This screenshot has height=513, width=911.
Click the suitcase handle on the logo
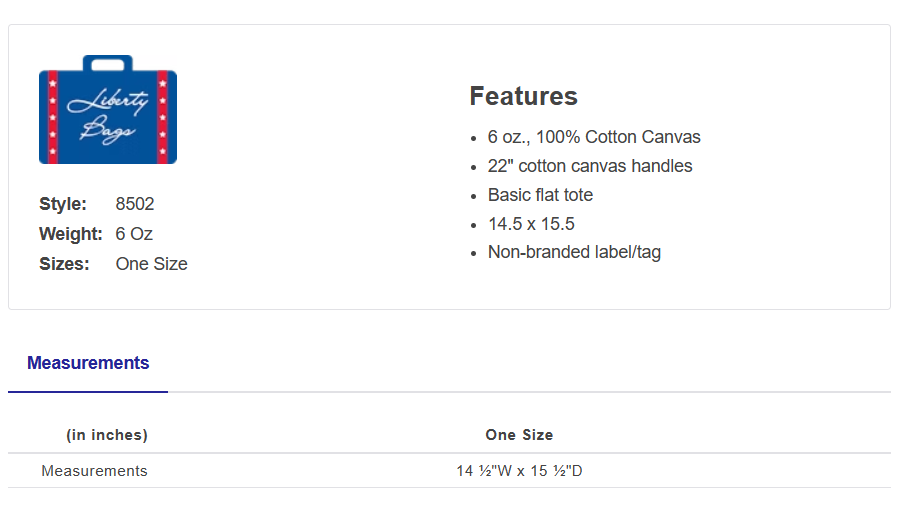click(108, 63)
